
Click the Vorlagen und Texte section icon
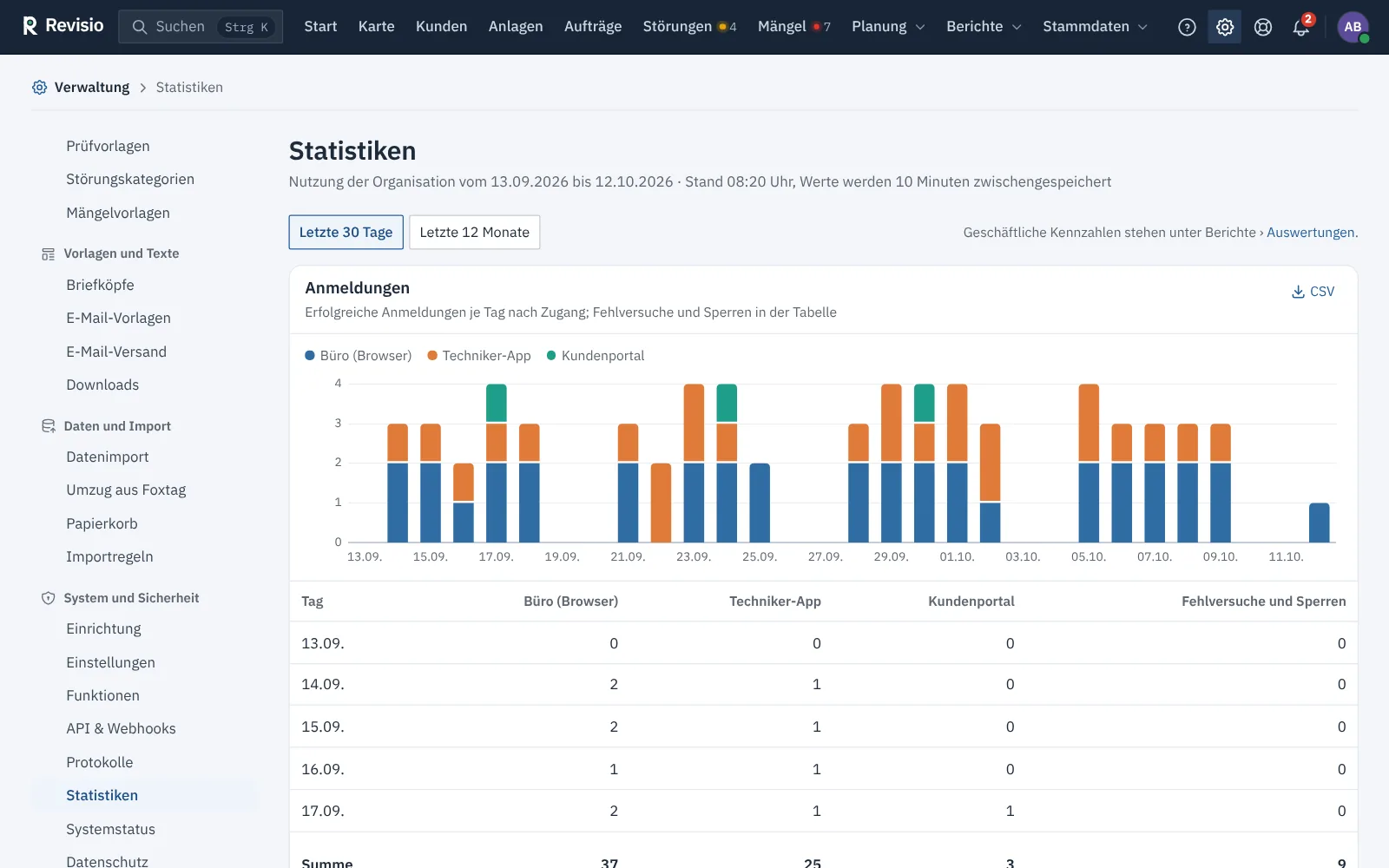[49, 253]
